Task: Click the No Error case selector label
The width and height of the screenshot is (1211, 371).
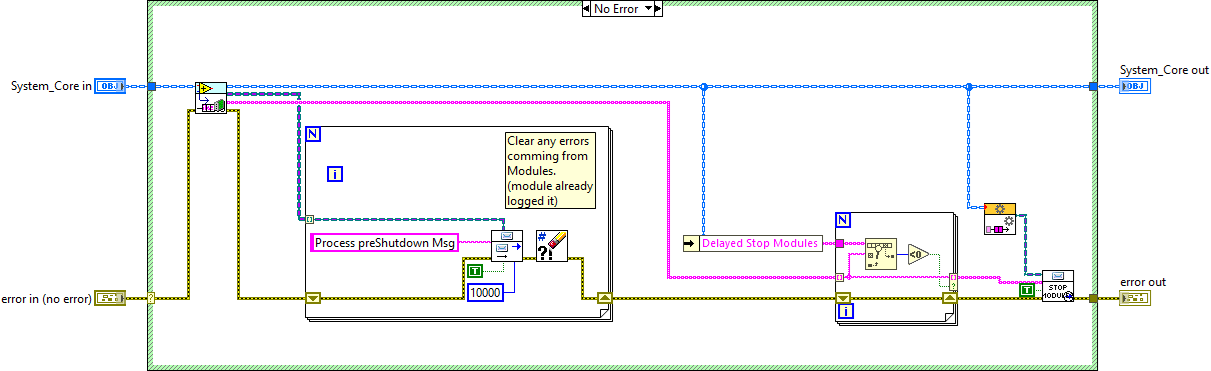Action: click(x=617, y=8)
